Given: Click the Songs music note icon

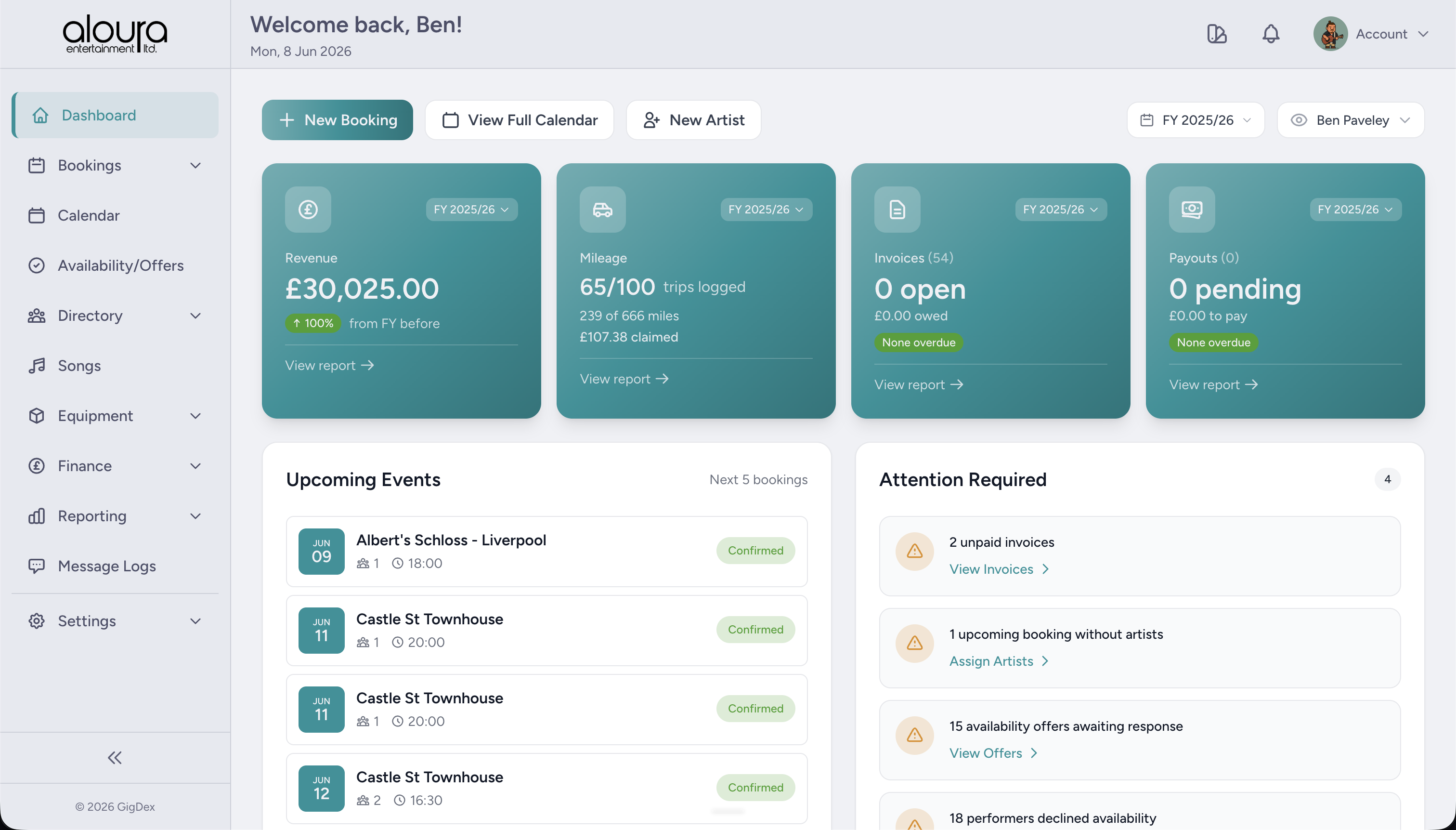Looking at the screenshot, I should tap(37, 366).
